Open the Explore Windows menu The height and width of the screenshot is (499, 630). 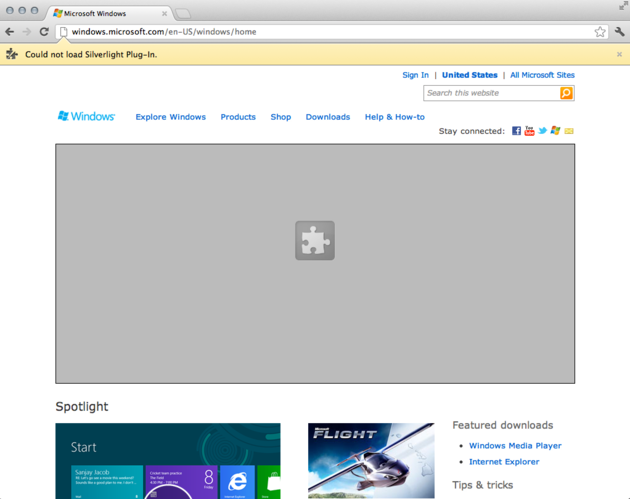(170, 117)
